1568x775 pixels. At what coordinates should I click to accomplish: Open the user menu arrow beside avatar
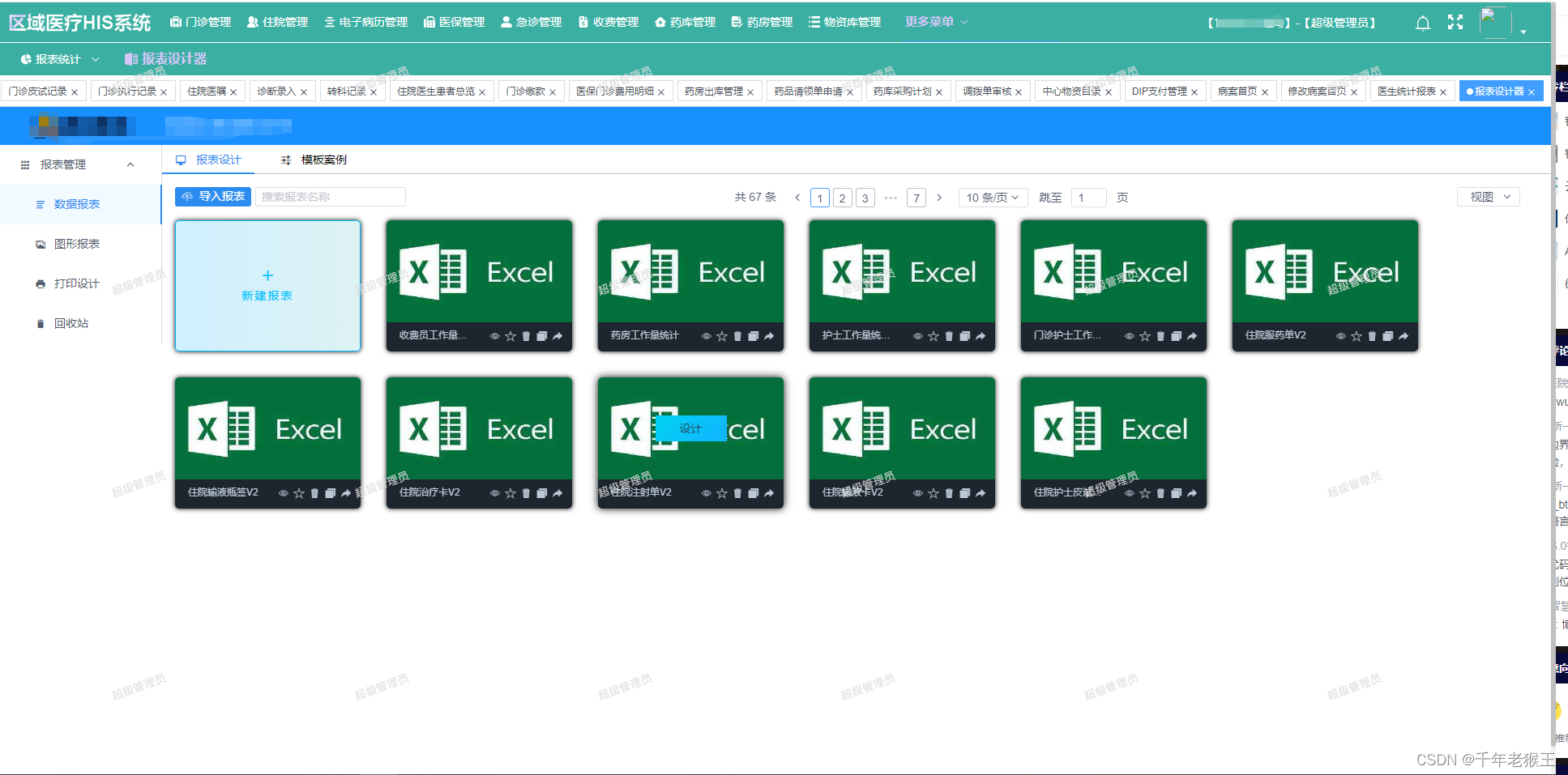1523,32
